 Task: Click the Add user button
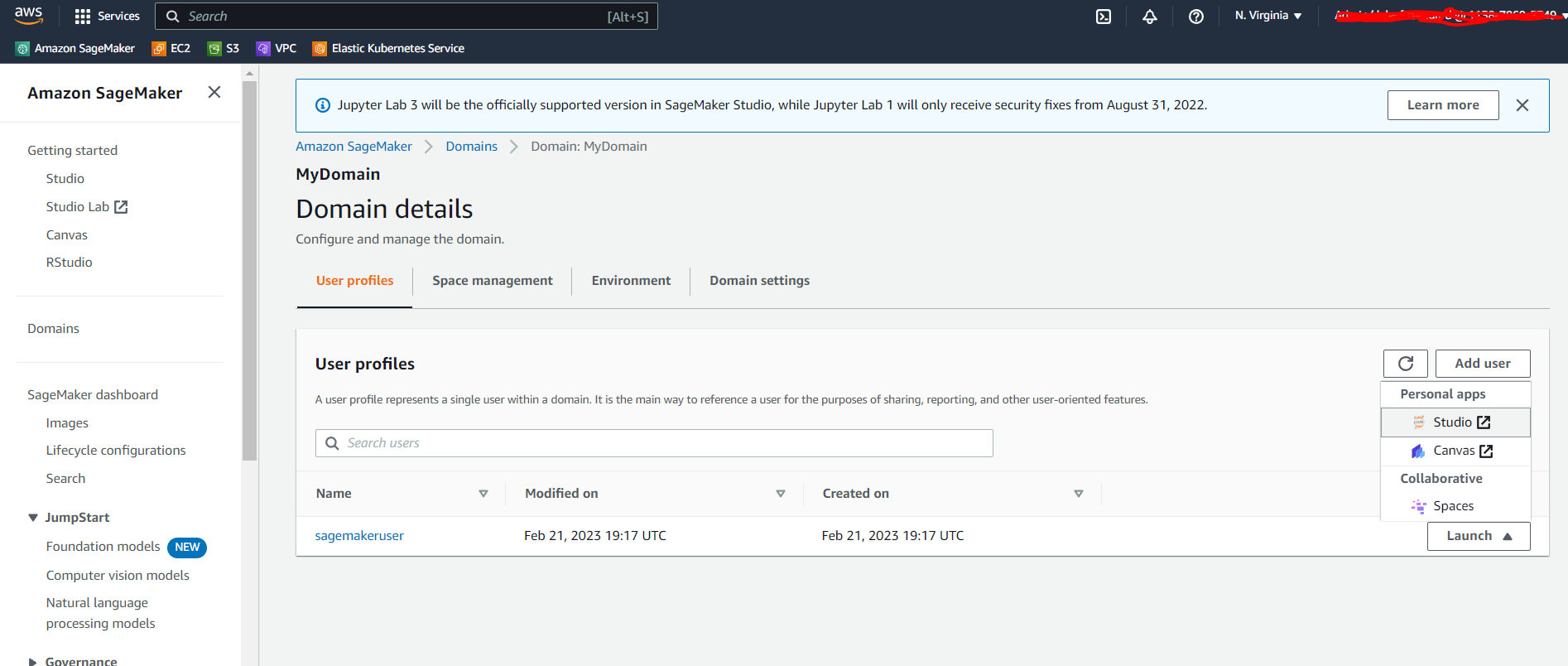point(1483,364)
